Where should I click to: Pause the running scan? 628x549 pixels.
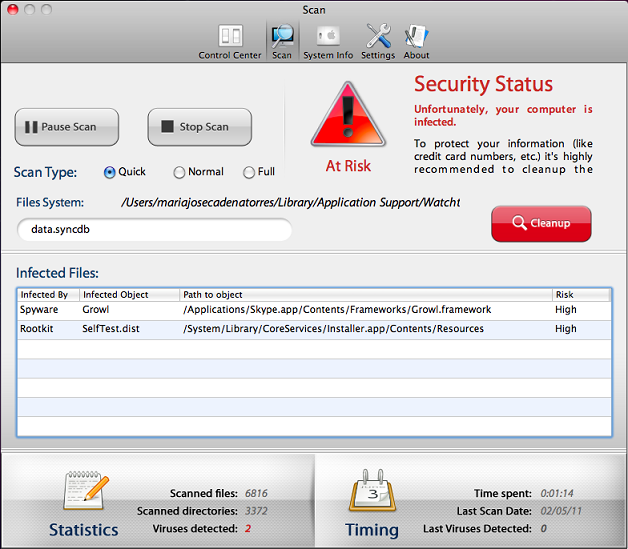67,127
